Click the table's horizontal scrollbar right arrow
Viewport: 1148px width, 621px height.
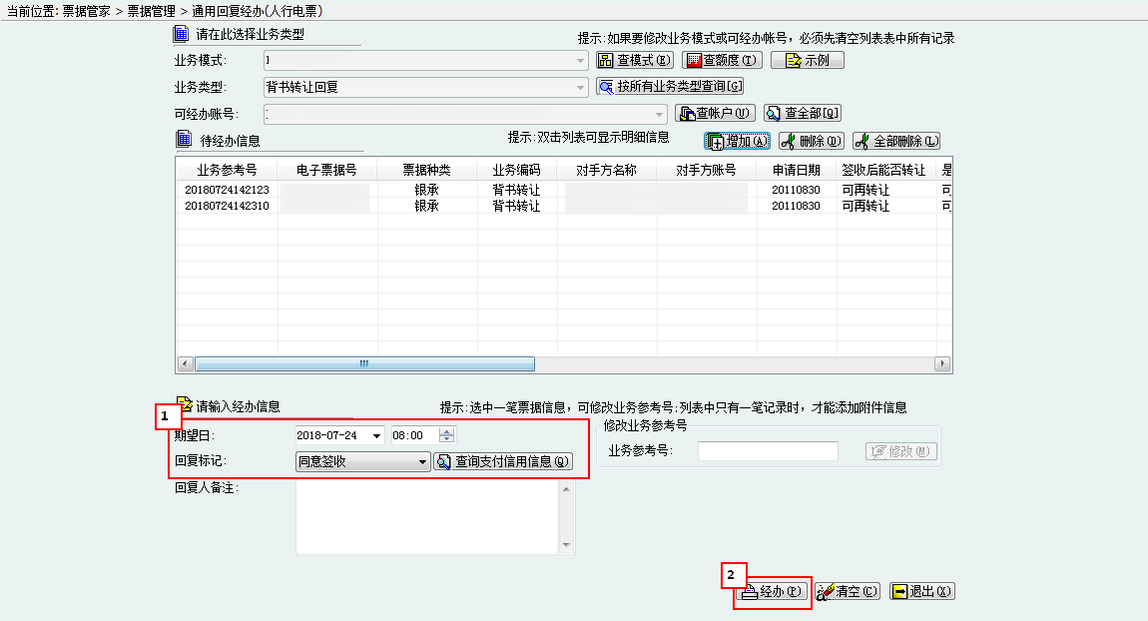tap(943, 364)
